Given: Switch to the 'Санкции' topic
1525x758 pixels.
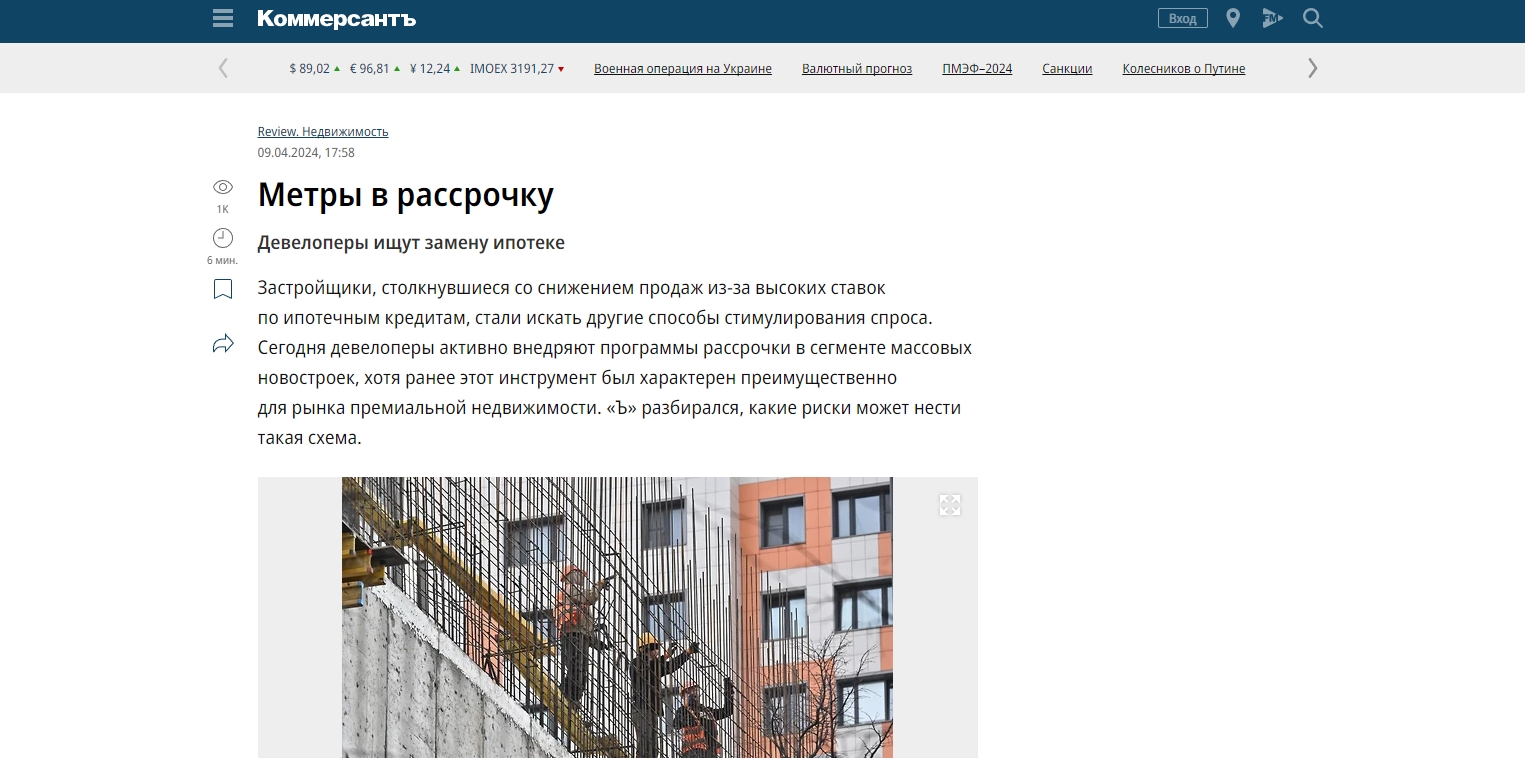Looking at the screenshot, I should coord(1066,68).
